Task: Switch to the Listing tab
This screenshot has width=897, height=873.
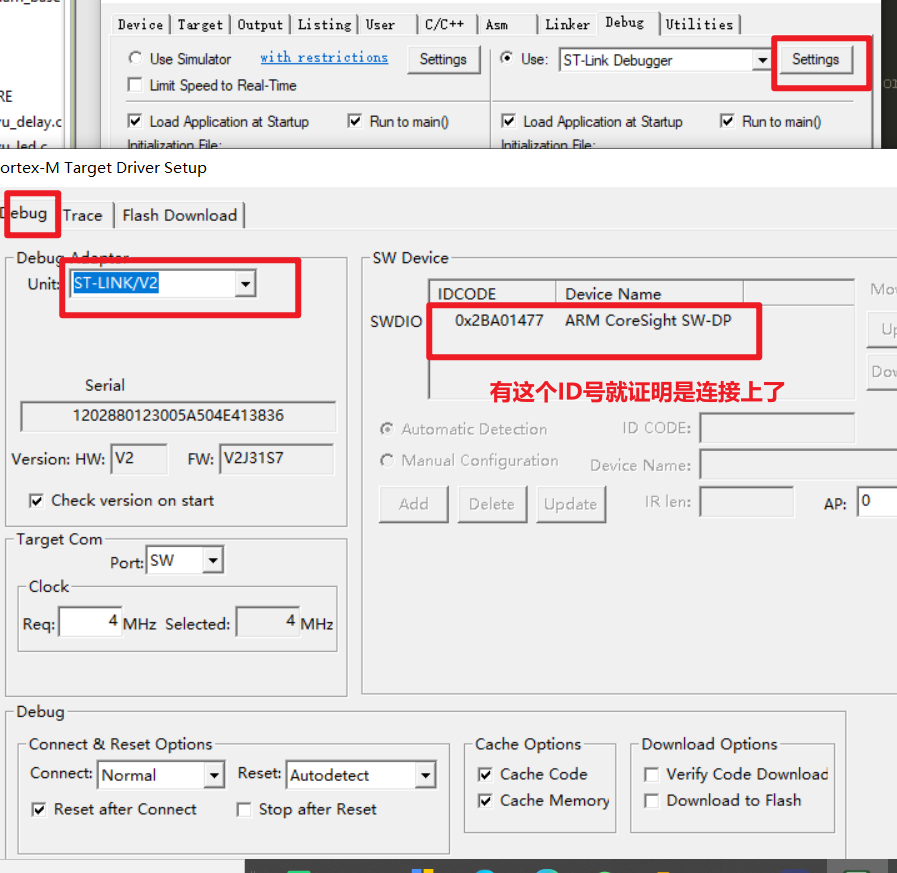Action: tap(324, 25)
